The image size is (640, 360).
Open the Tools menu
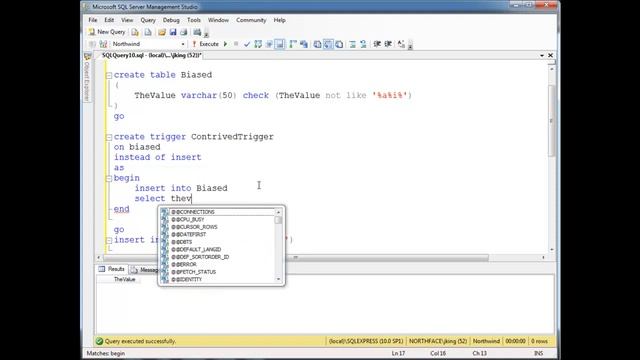point(194,20)
